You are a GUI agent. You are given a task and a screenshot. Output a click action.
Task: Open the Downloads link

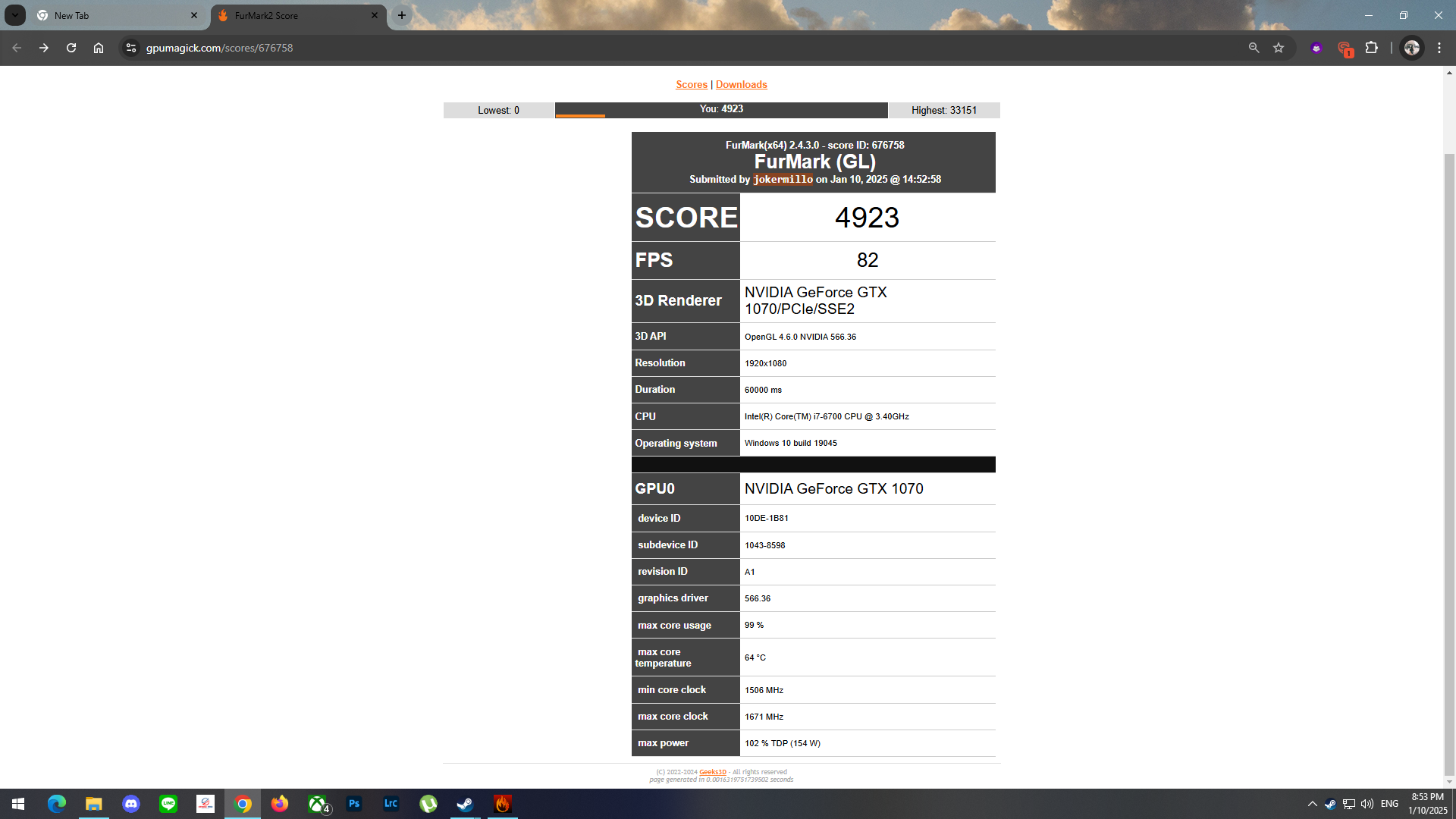click(x=741, y=84)
